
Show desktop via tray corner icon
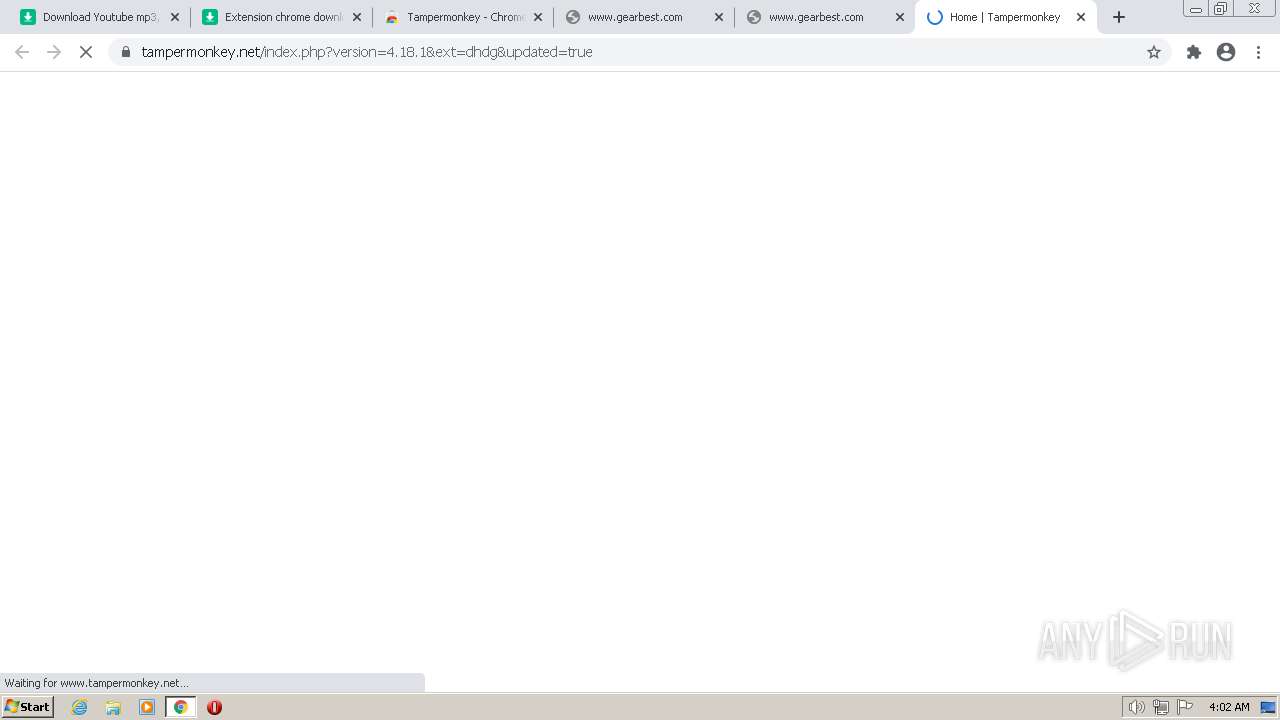point(1268,707)
